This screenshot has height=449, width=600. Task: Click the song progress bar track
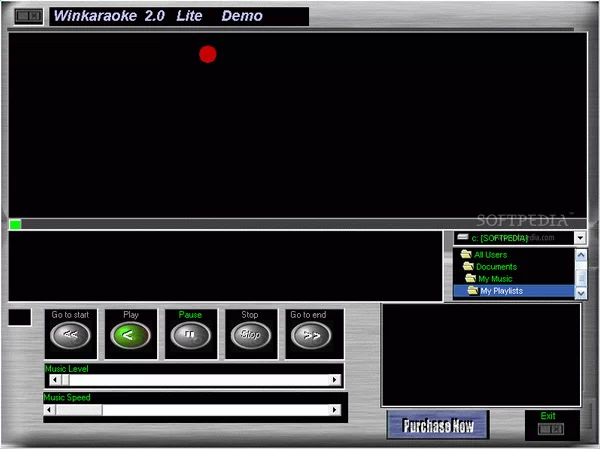tap(298, 224)
